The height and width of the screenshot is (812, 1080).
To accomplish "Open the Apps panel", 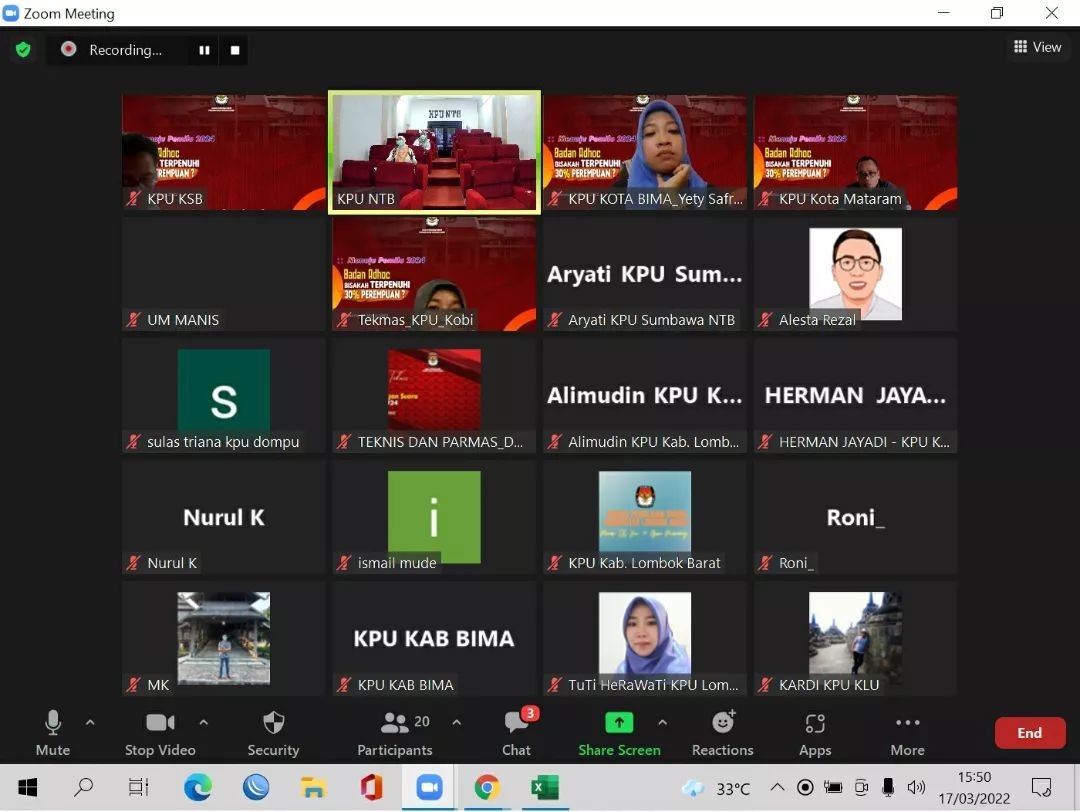I will point(815,733).
